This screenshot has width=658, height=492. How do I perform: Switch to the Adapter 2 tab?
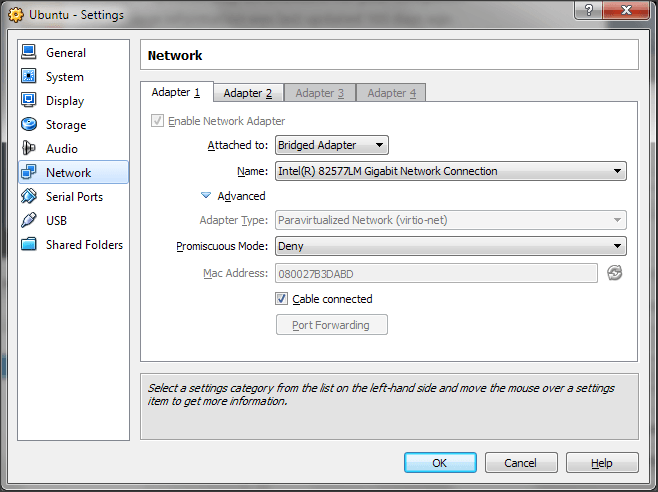click(x=247, y=93)
